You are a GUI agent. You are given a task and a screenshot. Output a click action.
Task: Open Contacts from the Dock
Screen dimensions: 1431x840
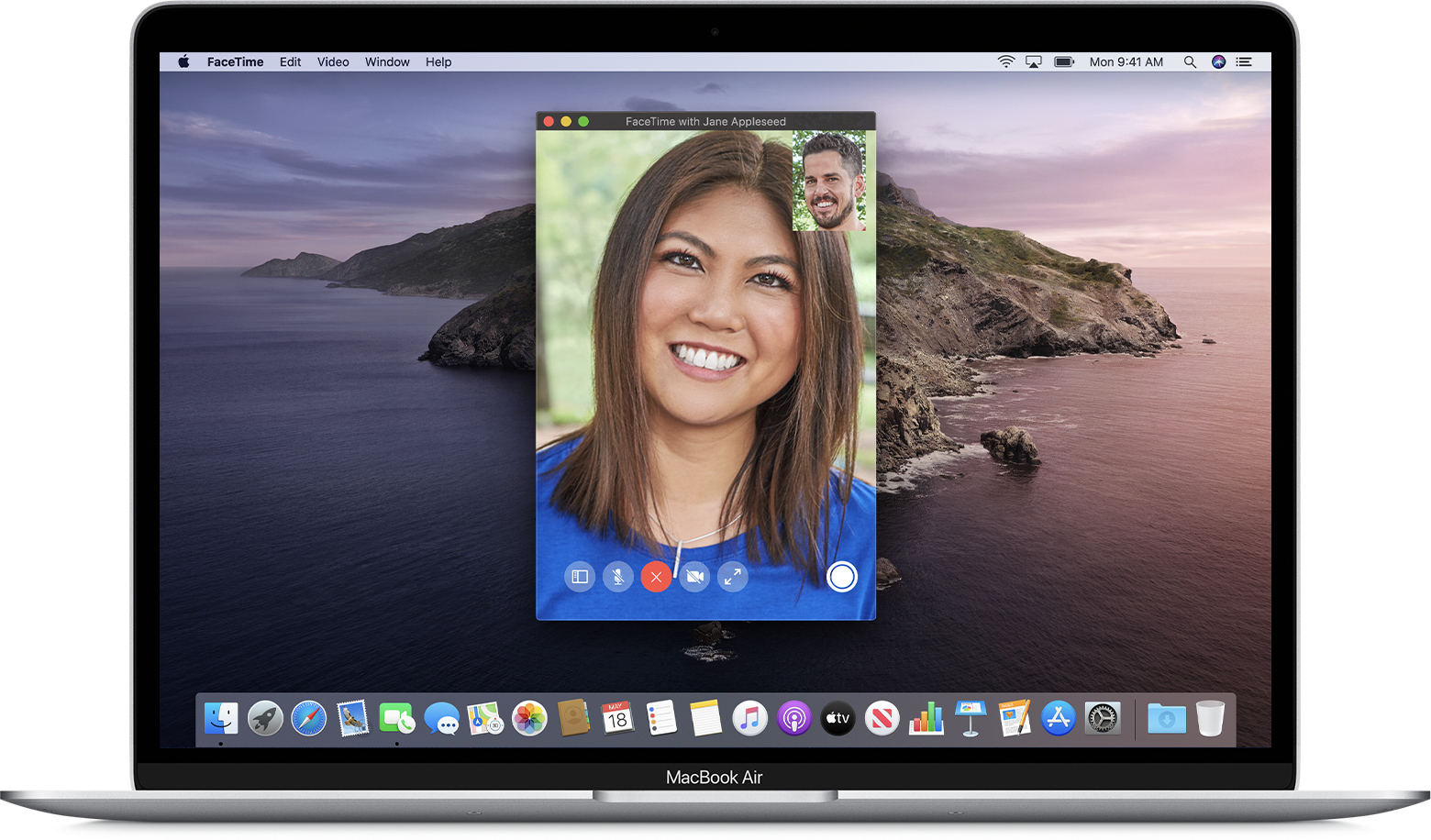click(573, 718)
